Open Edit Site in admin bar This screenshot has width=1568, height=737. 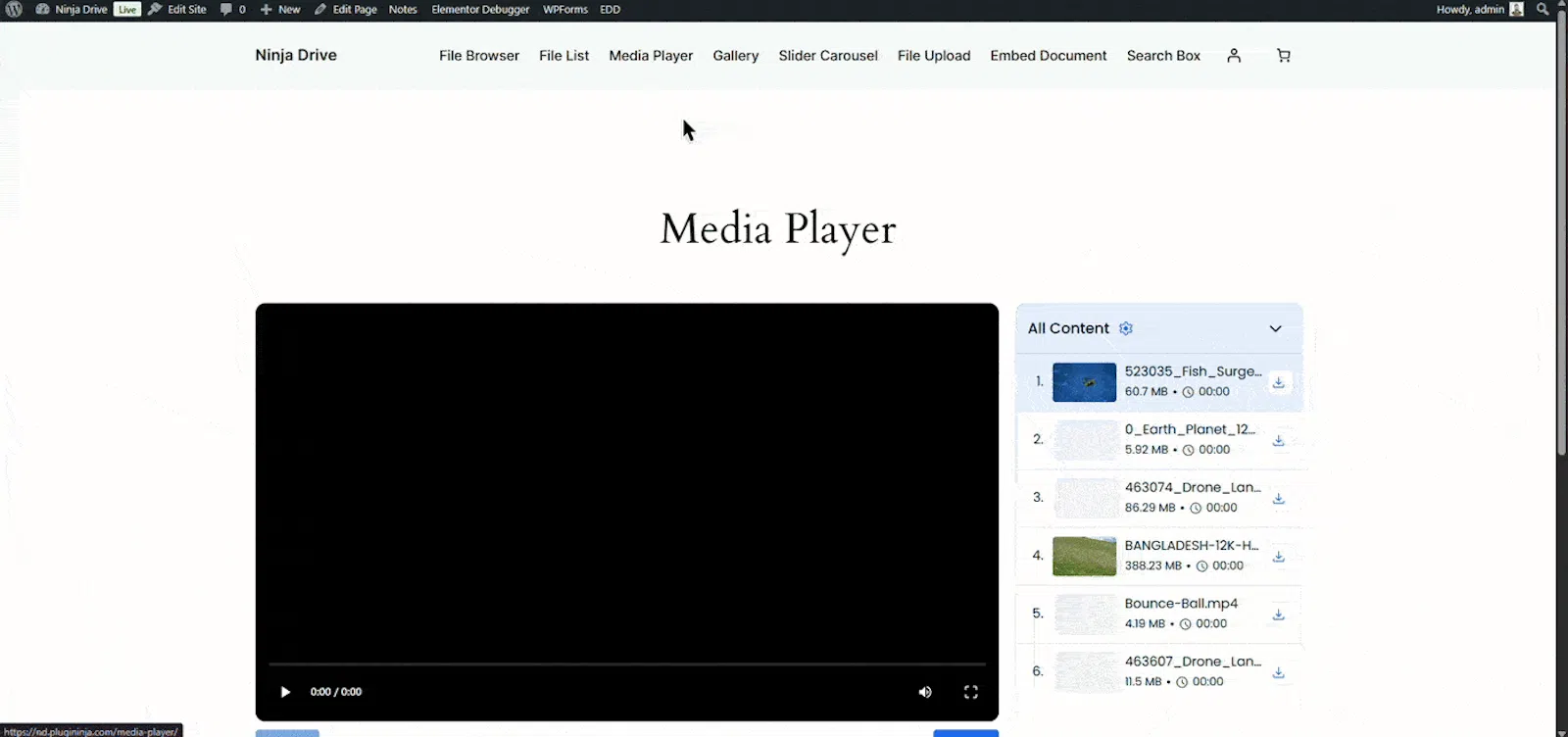177,10
